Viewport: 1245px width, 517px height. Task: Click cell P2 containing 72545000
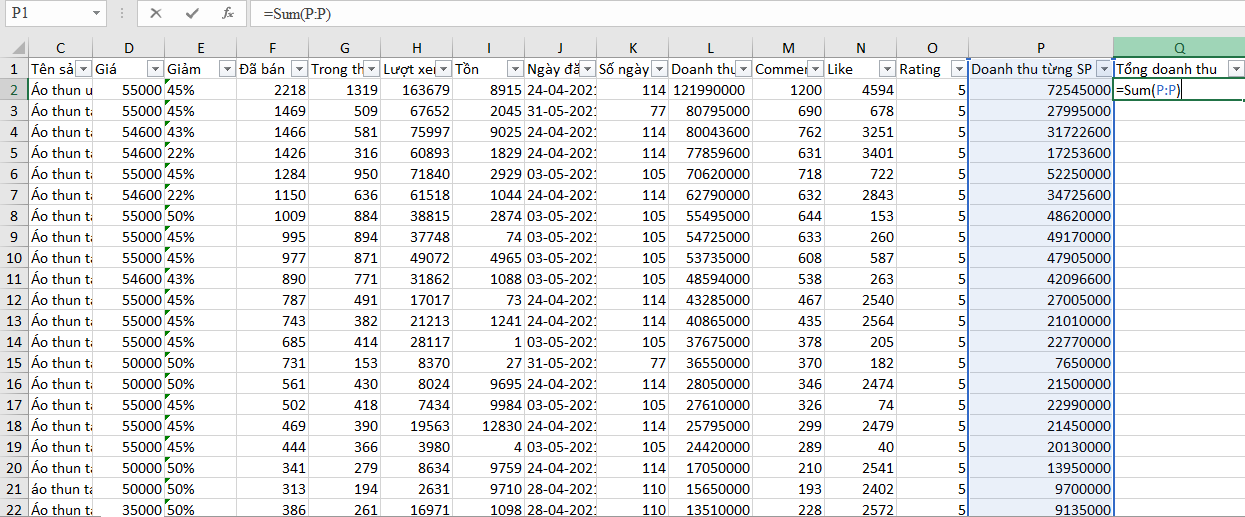1040,90
